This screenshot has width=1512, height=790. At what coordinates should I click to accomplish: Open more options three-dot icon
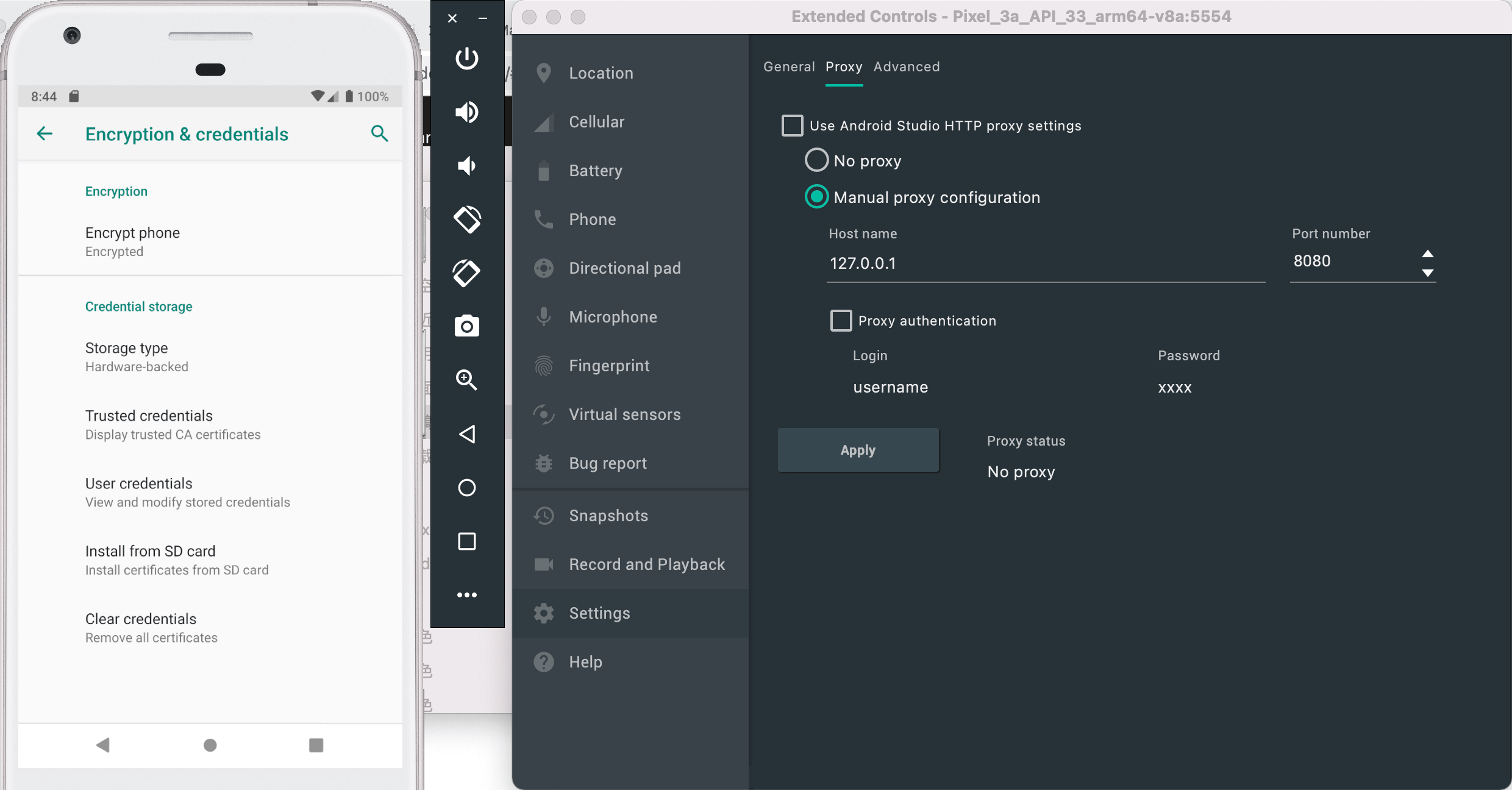[x=467, y=595]
